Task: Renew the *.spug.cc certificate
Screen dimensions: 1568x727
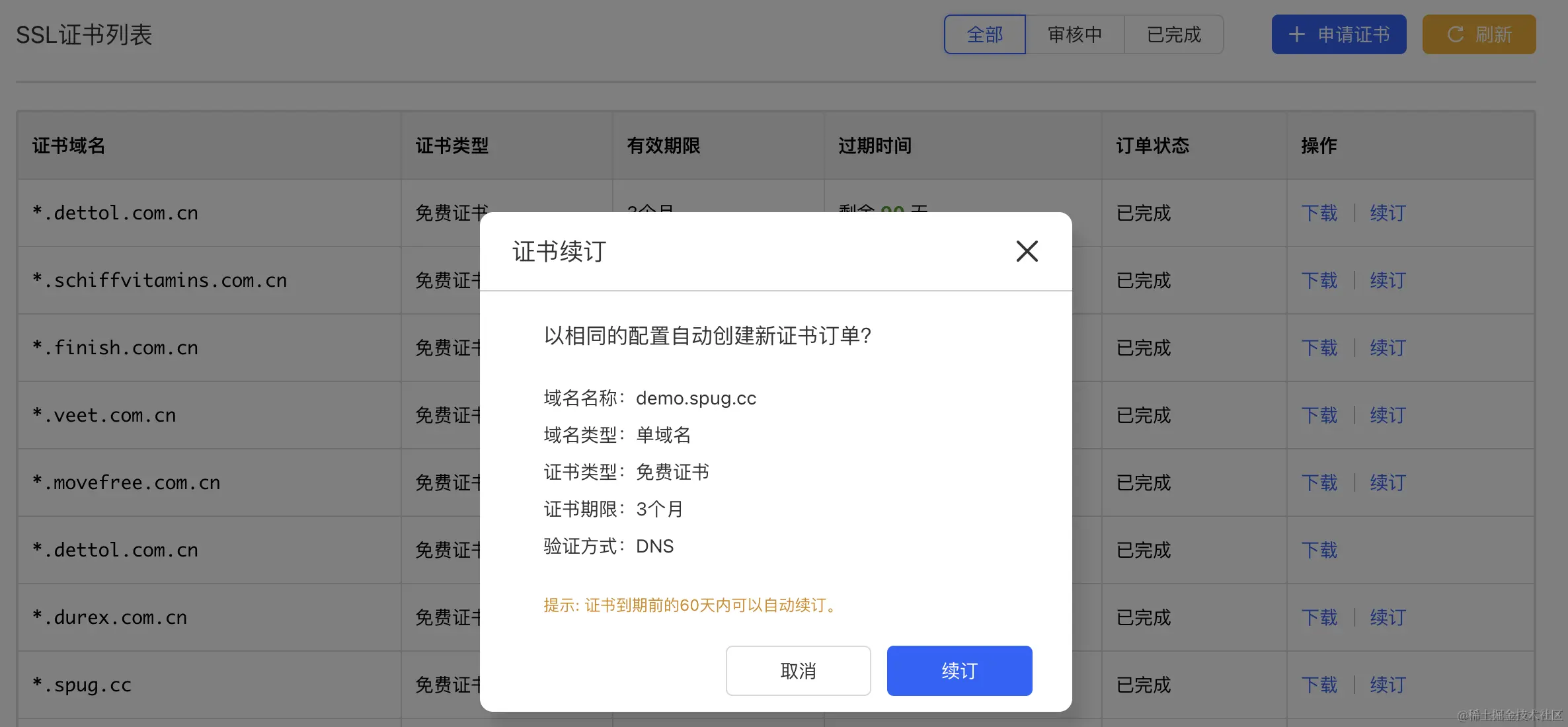Action: (1388, 685)
